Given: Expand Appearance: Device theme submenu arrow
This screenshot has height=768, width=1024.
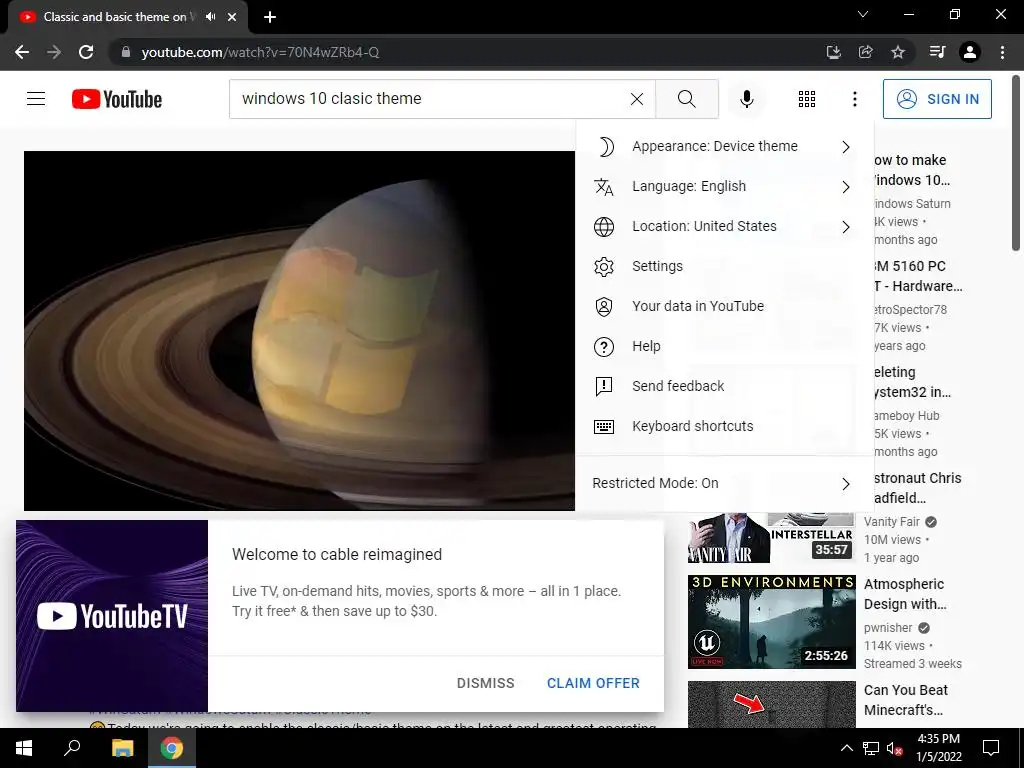Looking at the screenshot, I should click(x=846, y=147).
